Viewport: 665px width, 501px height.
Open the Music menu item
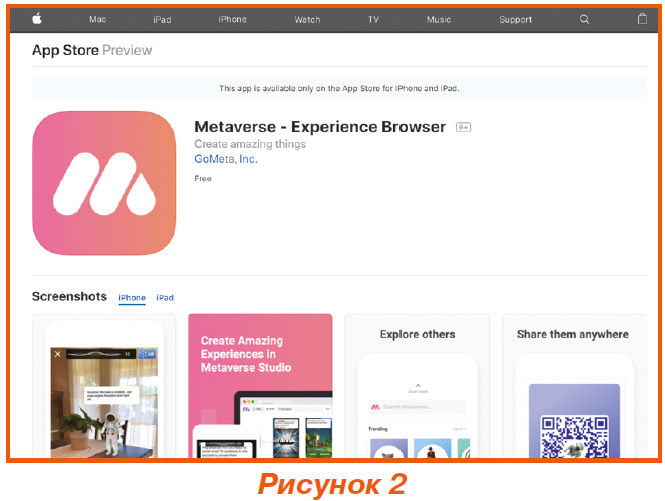tap(439, 20)
